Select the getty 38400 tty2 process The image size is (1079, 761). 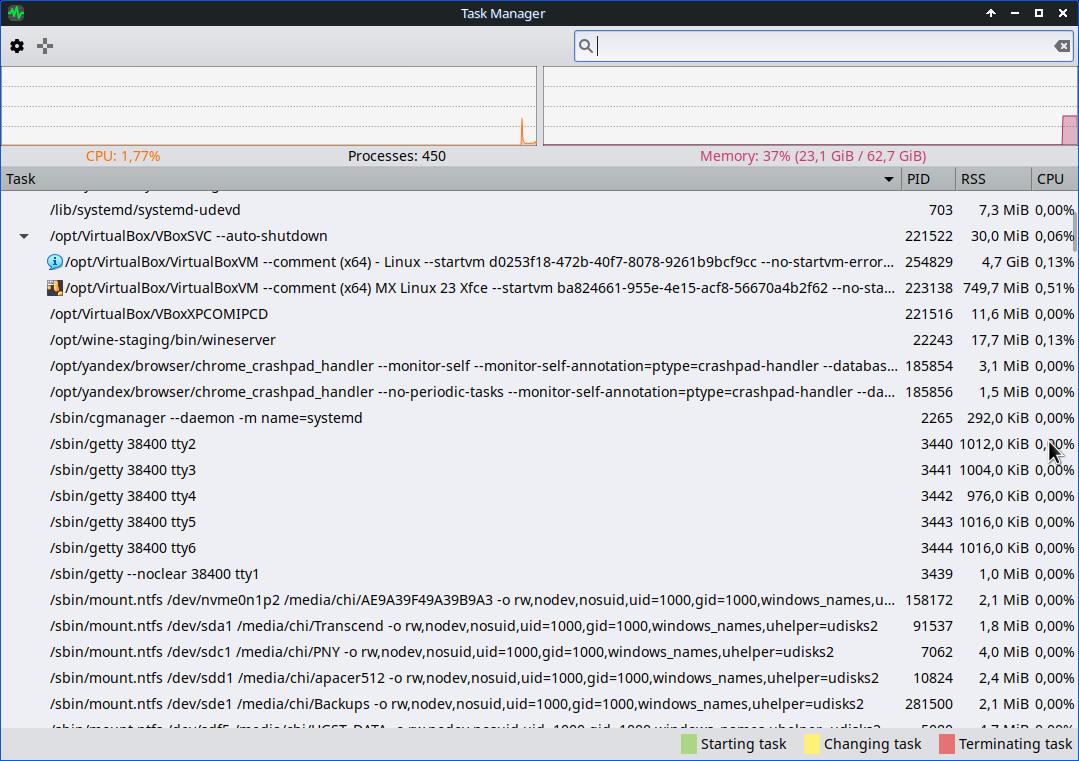click(537, 444)
